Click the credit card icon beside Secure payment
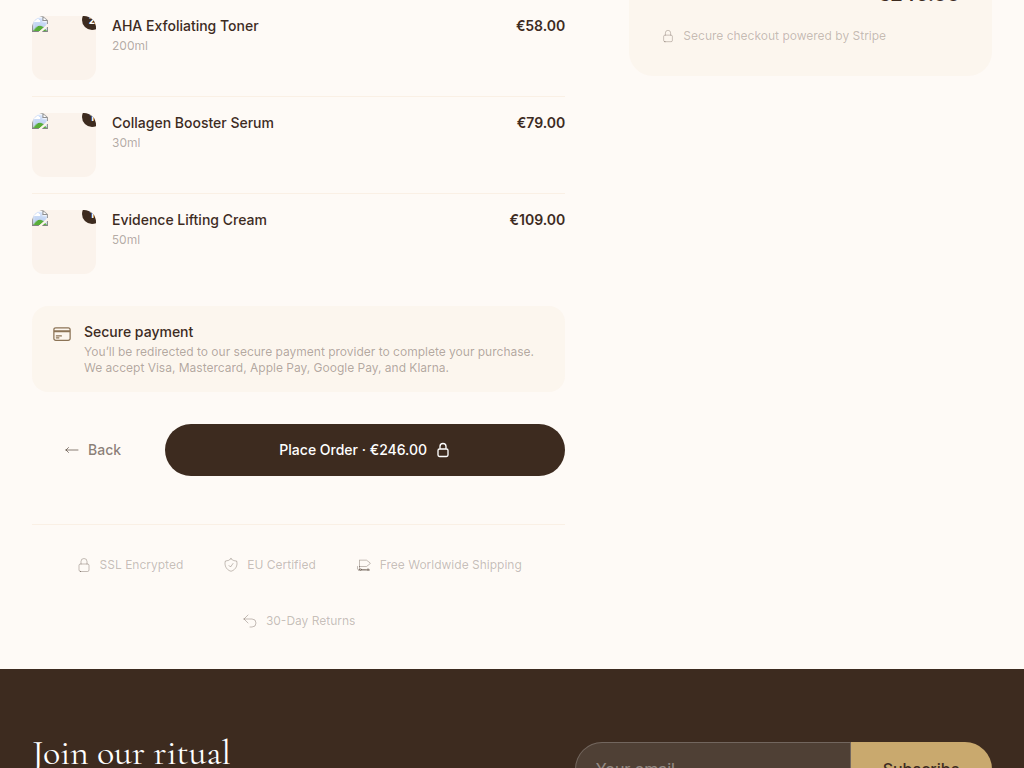Screen dimensions: 1024x768 point(62,334)
